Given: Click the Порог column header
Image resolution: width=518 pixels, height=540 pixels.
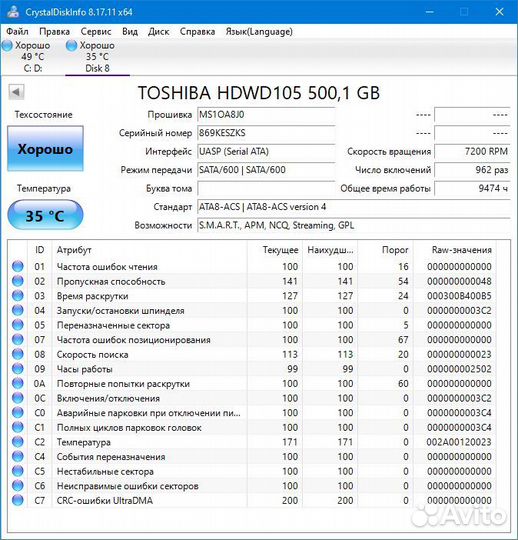Looking at the screenshot, I should [386, 250].
